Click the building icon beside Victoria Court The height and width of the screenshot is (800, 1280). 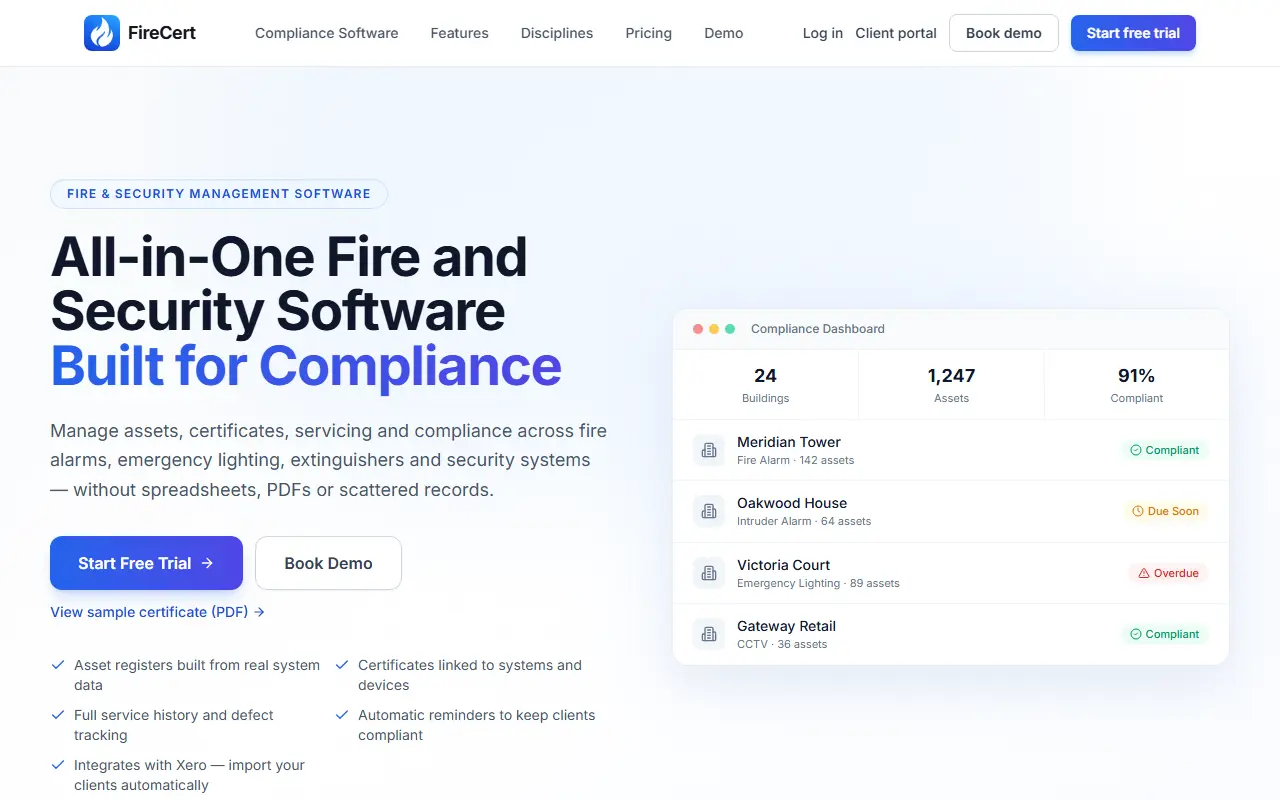coord(709,573)
